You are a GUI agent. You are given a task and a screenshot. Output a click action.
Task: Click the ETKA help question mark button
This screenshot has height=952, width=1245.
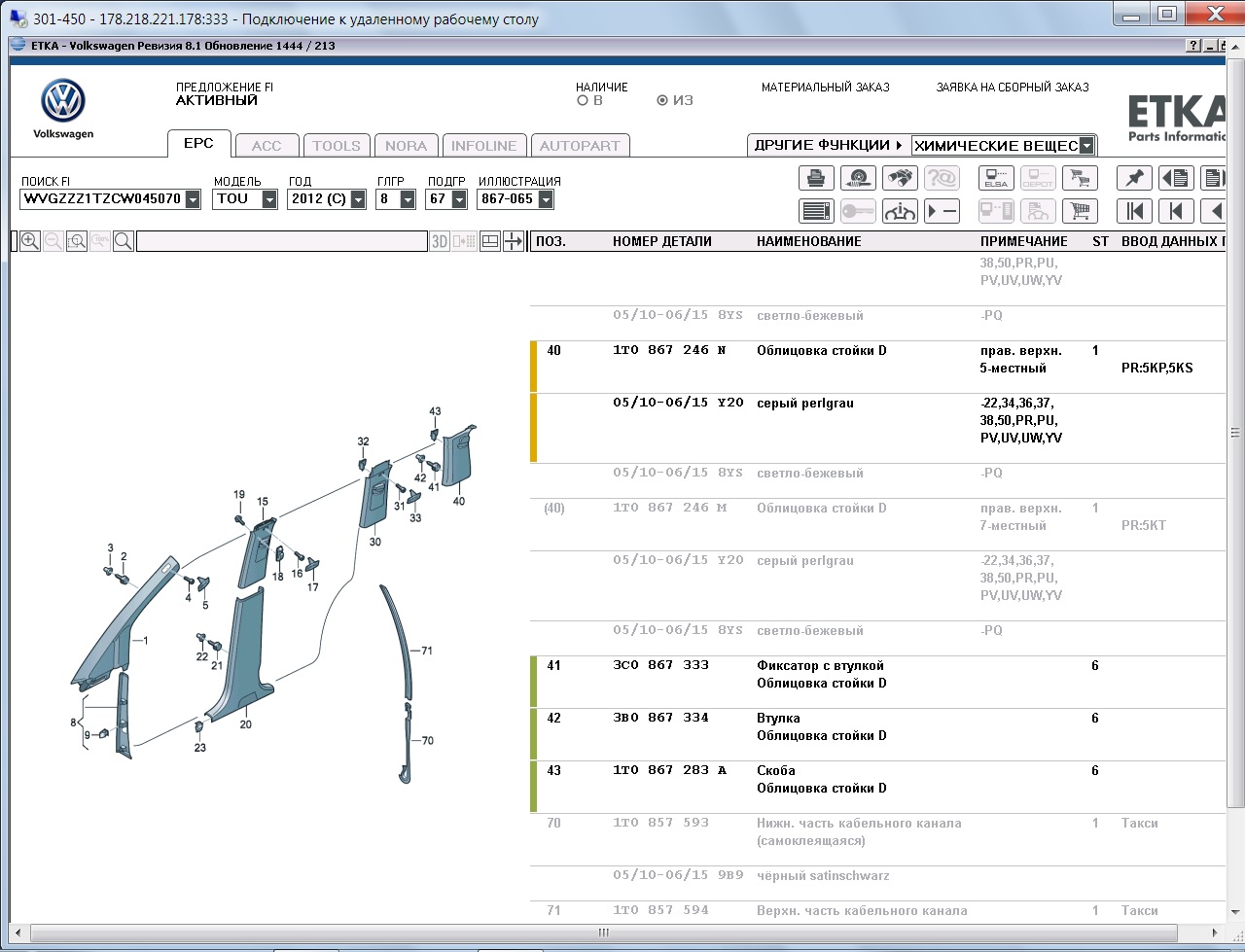1193,46
